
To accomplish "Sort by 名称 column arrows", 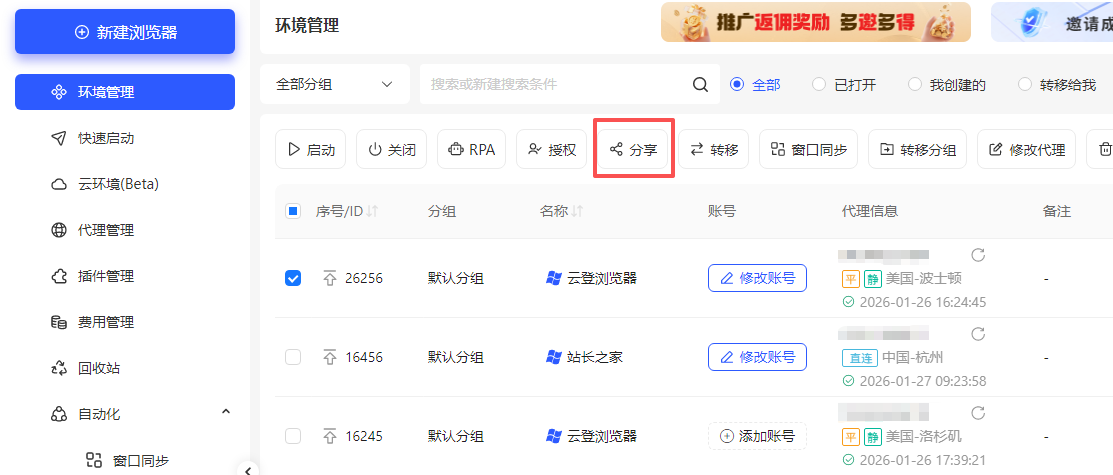I will [577, 211].
